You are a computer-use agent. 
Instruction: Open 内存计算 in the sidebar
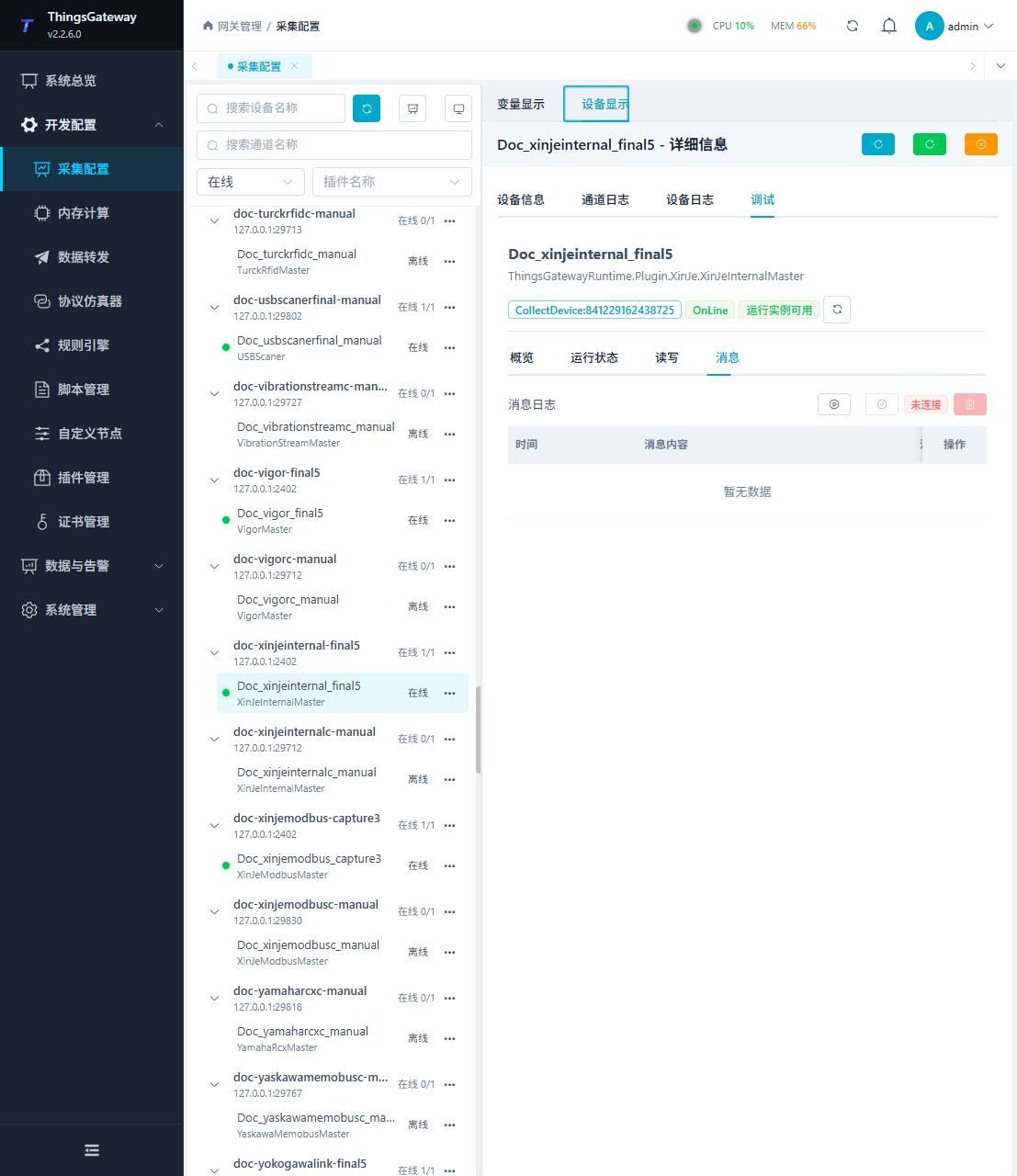click(x=92, y=213)
